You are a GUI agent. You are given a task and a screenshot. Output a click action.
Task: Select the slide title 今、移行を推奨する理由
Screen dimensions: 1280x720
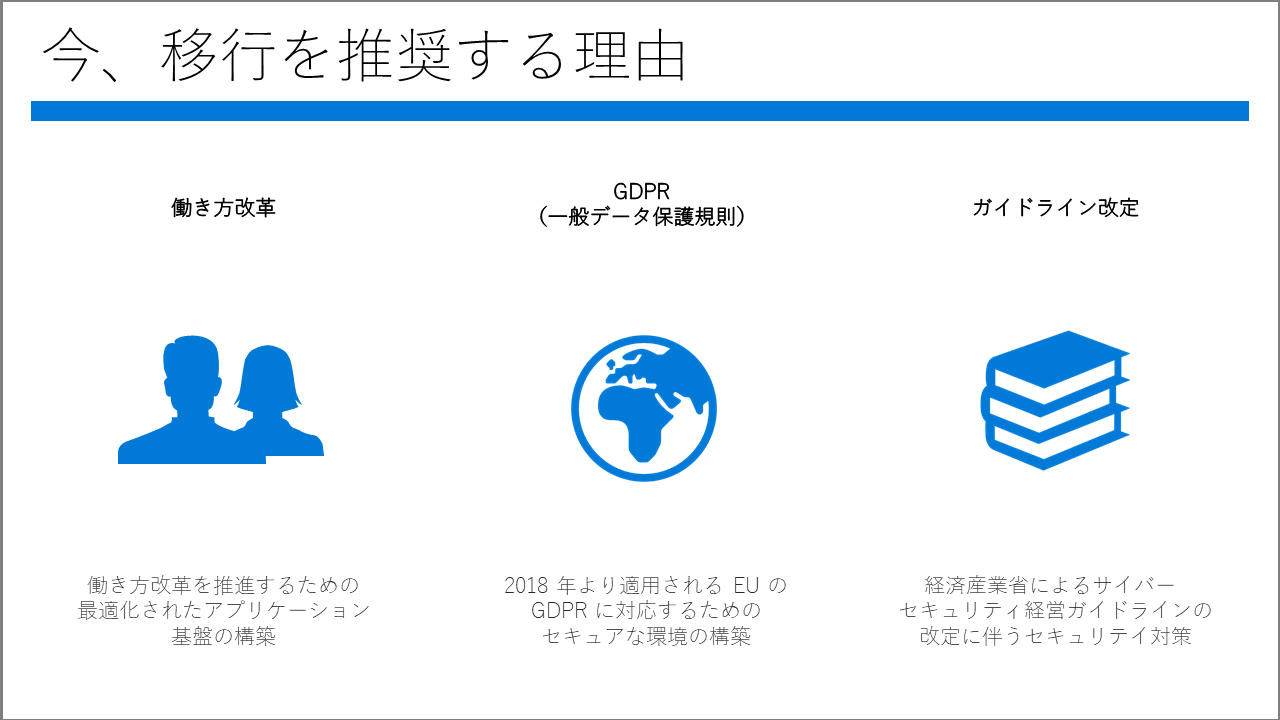click(x=364, y=55)
